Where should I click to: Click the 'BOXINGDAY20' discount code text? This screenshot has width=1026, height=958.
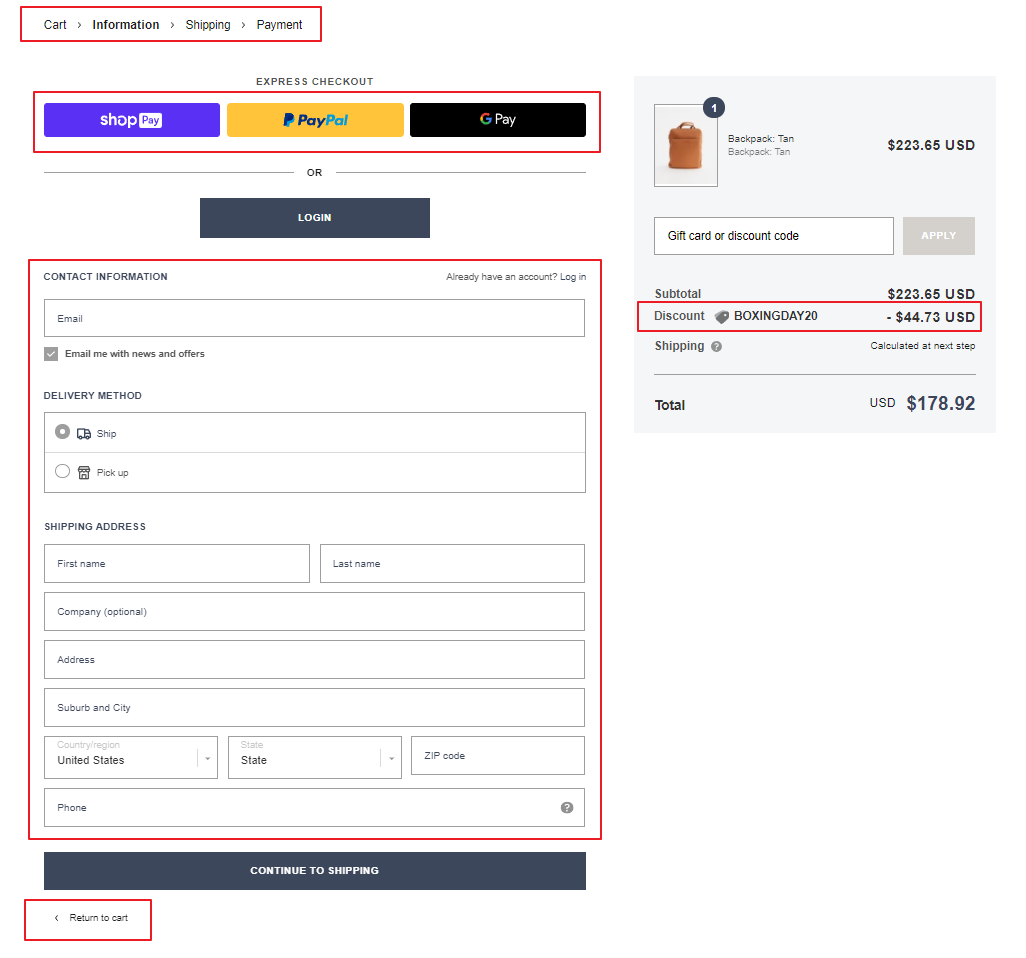[x=775, y=316]
